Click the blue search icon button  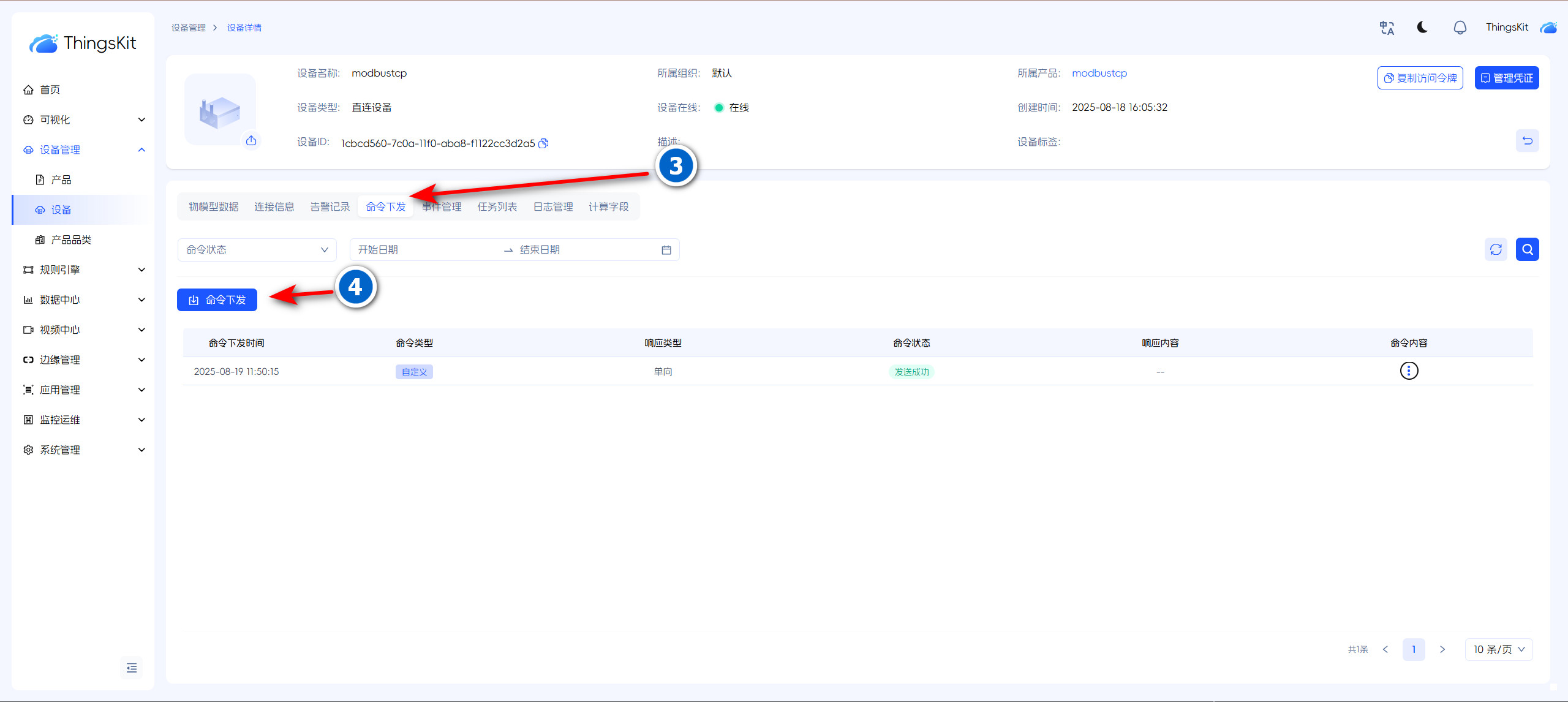tap(1527, 249)
